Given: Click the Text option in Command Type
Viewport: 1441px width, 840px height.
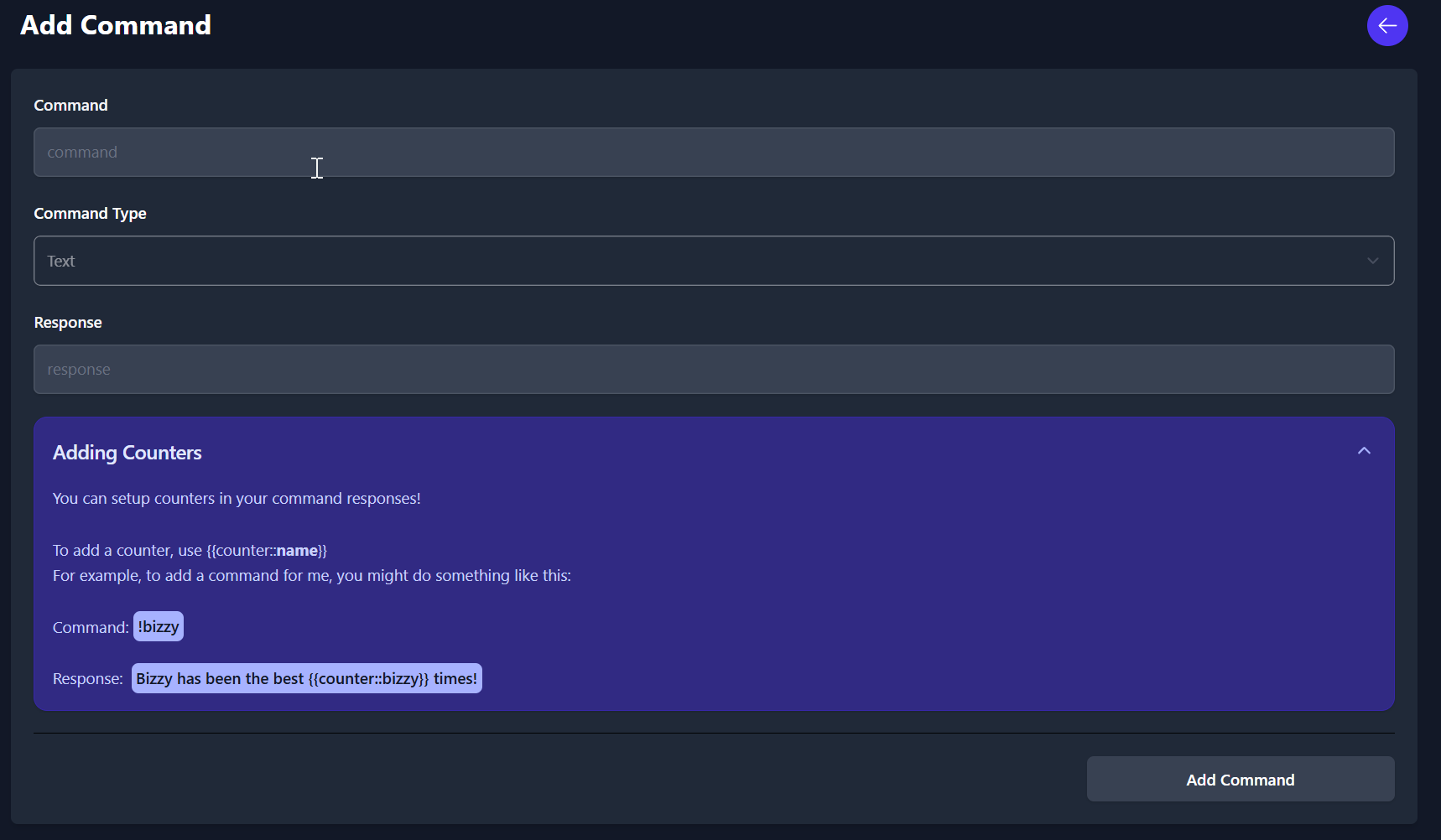Looking at the screenshot, I should (x=60, y=261).
